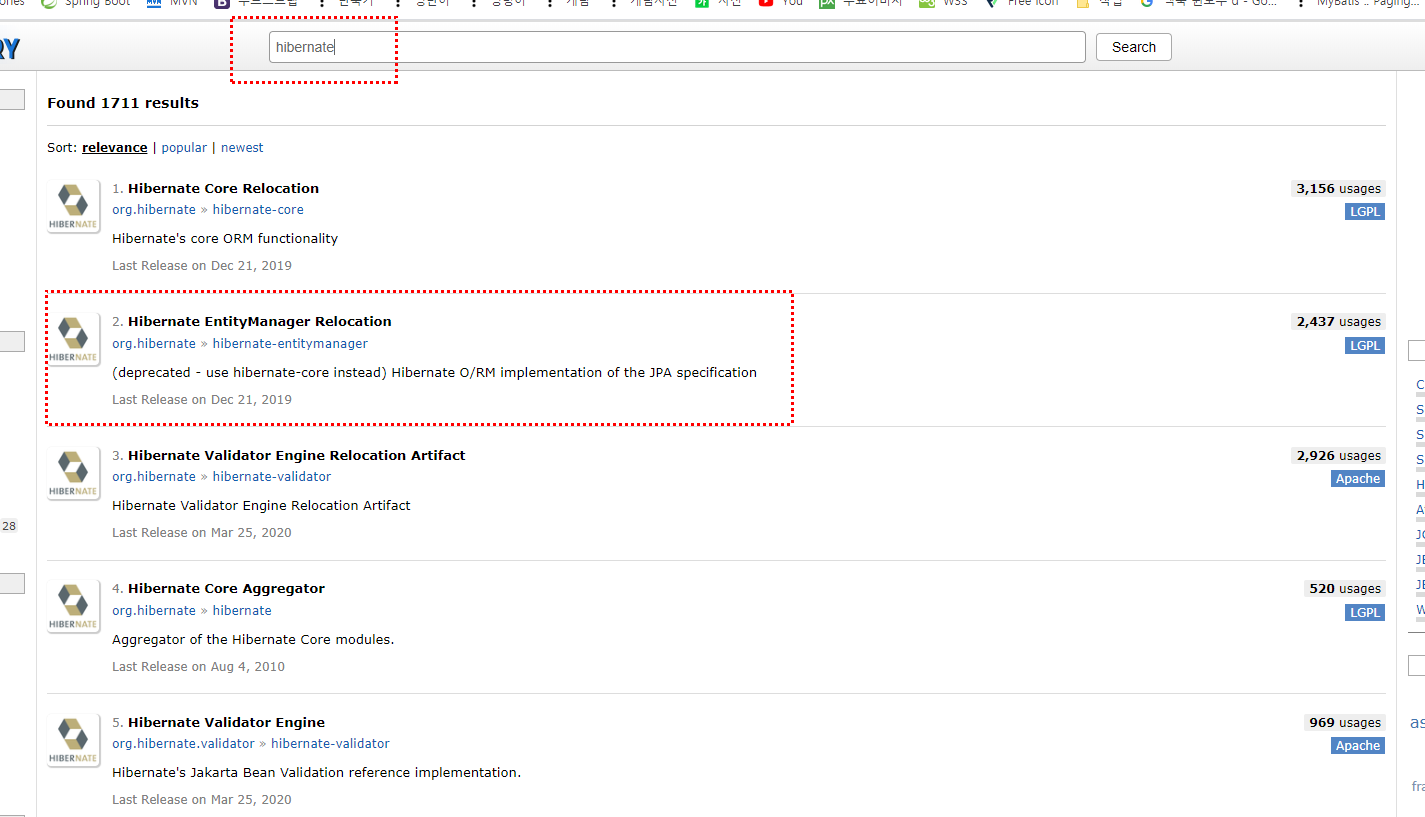Open the Spring Boot bookmark
The width and height of the screenshot is (1425, 817).
86,3
